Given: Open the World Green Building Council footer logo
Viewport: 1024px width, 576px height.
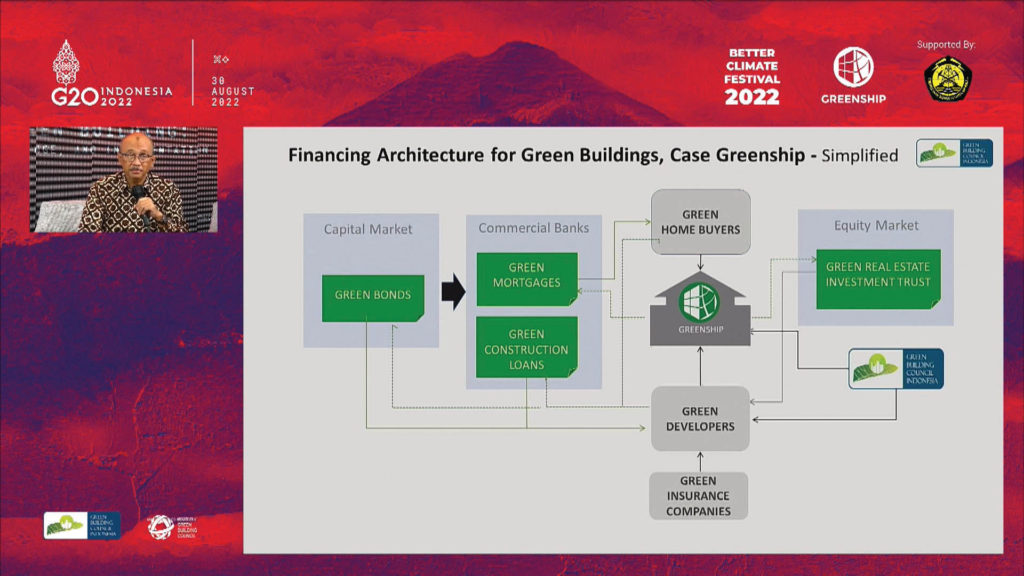Looking at the screenshot, I should pos(172,527).
